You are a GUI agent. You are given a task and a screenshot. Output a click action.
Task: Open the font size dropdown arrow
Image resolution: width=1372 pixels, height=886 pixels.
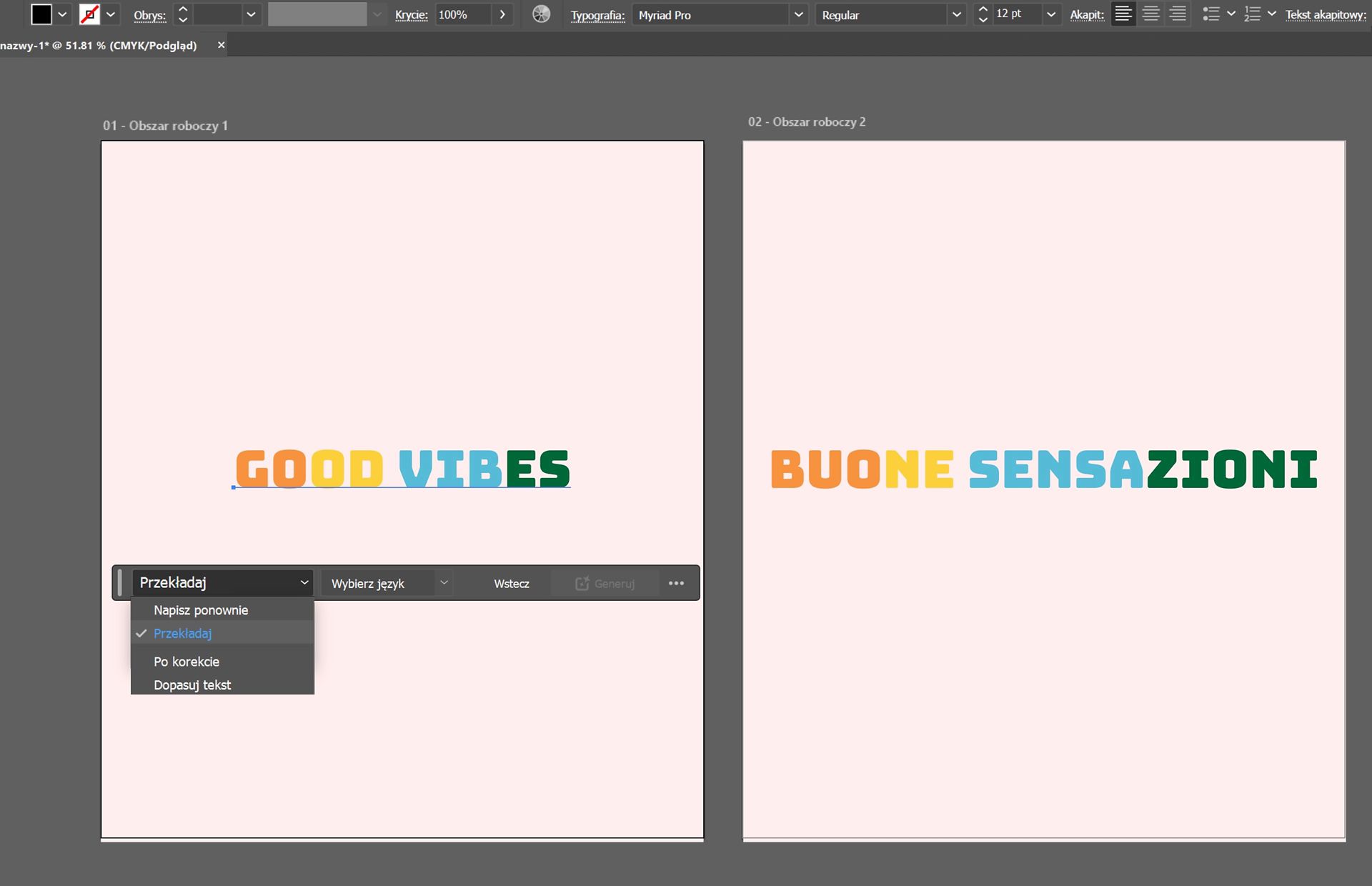point(1051,14)
